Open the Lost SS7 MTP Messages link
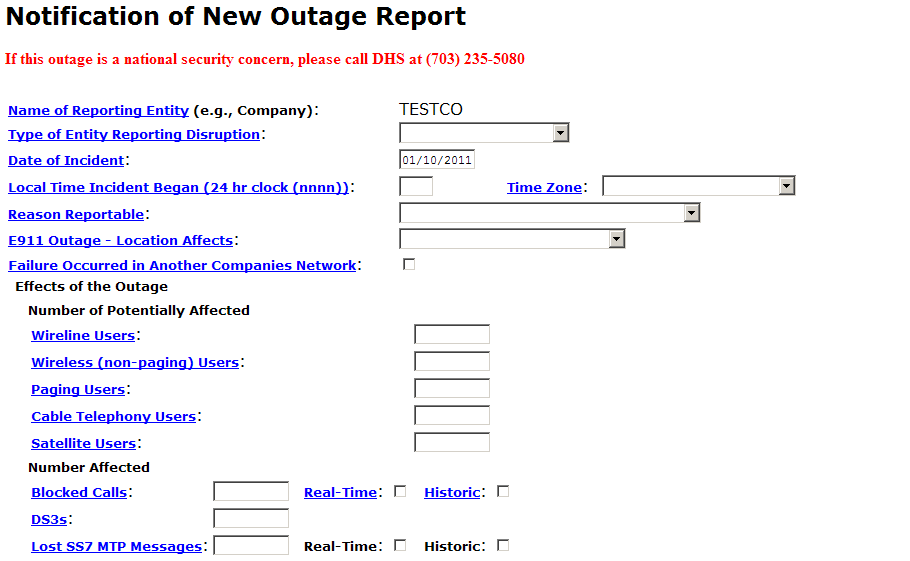 pyautogui.click(x=117, y=546)
